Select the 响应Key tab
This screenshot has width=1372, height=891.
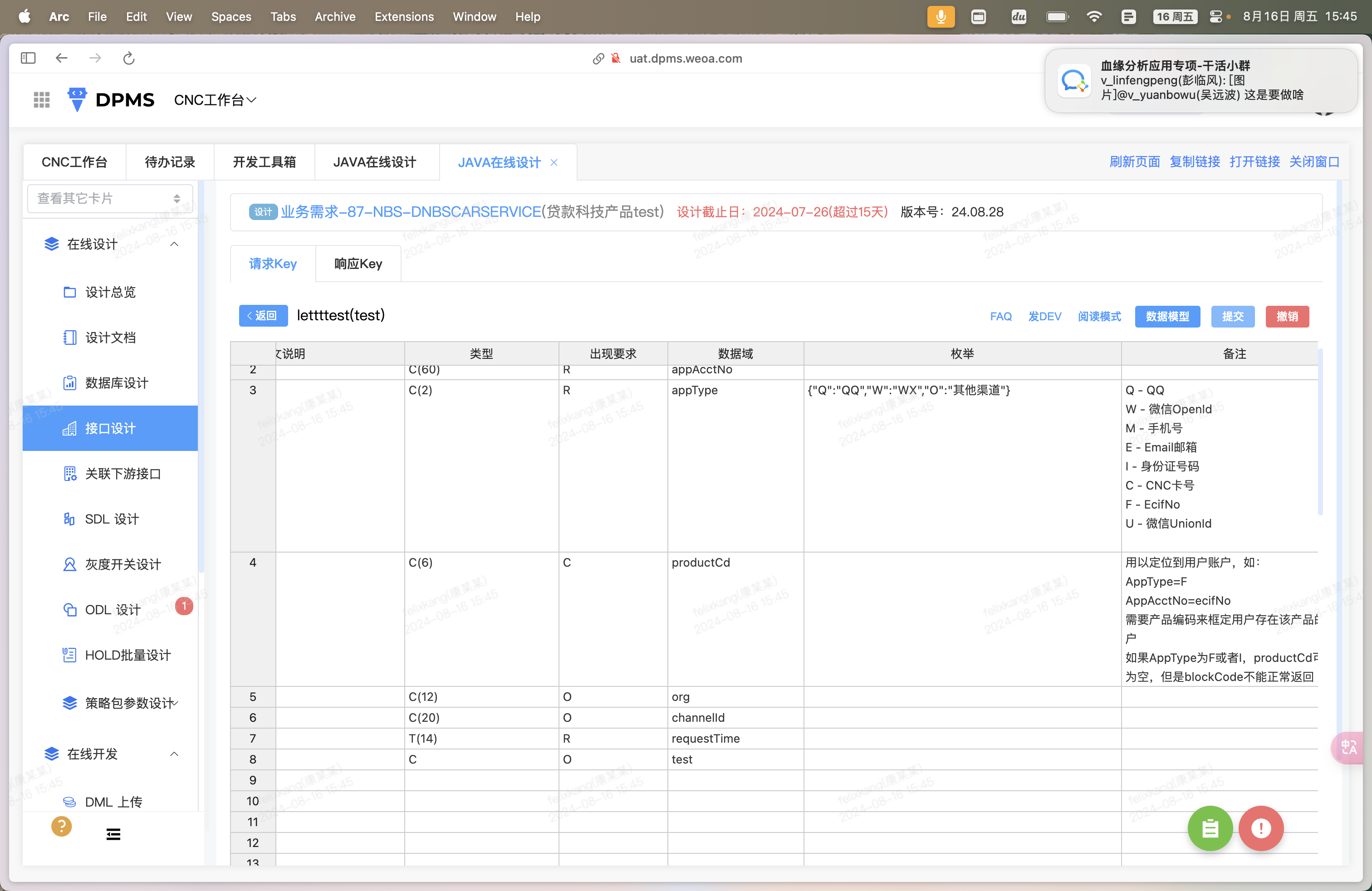pyautogui.click(x=358, y=264)
